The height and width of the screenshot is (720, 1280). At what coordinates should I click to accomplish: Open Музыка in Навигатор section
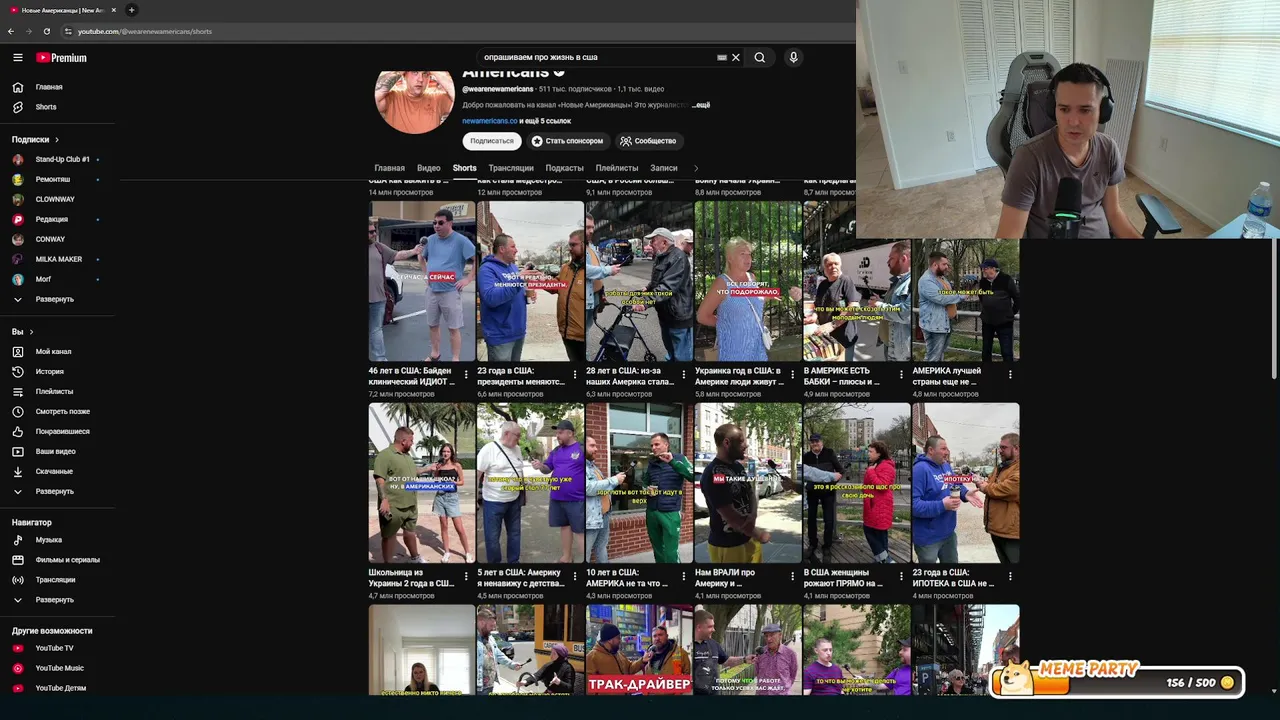(x=48, y=540)
